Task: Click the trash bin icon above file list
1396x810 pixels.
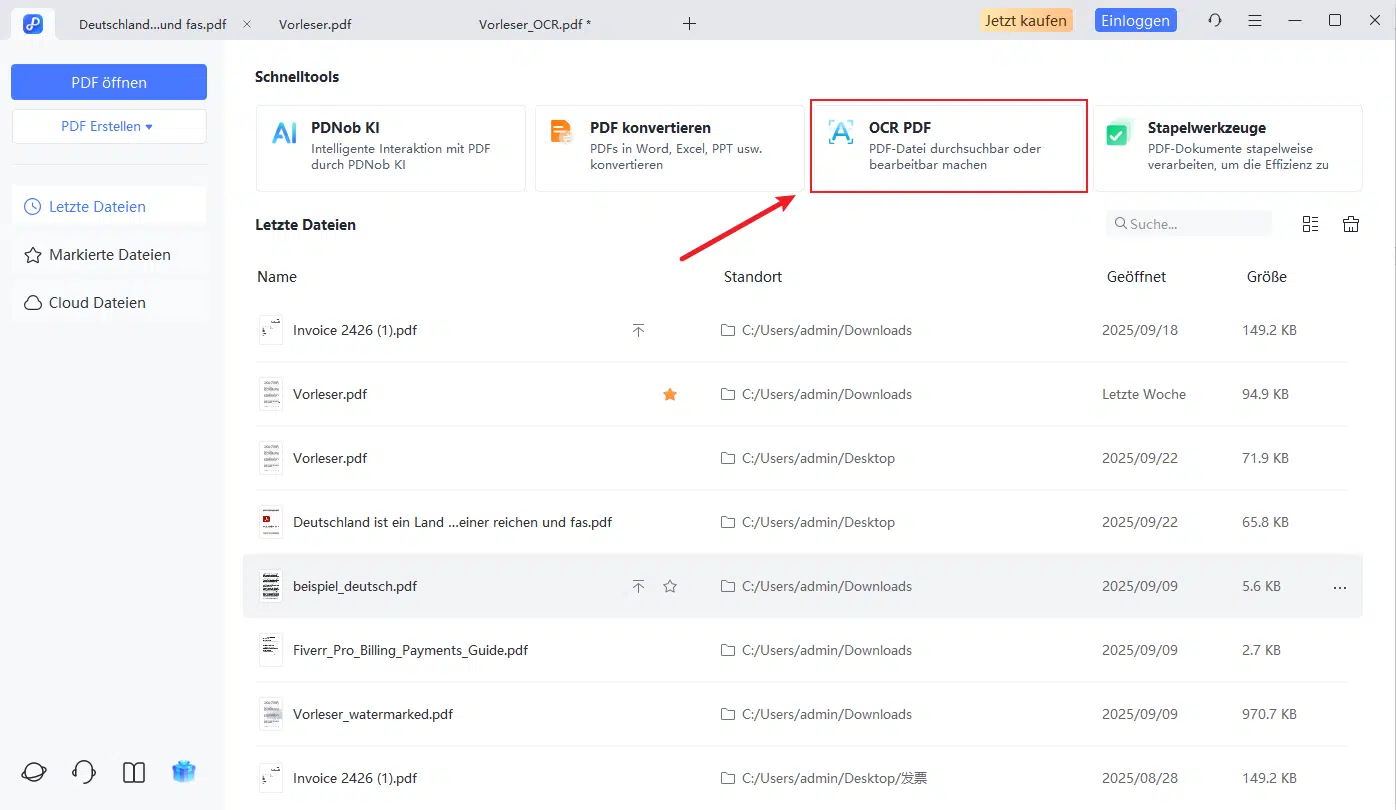Action: 1350,224
